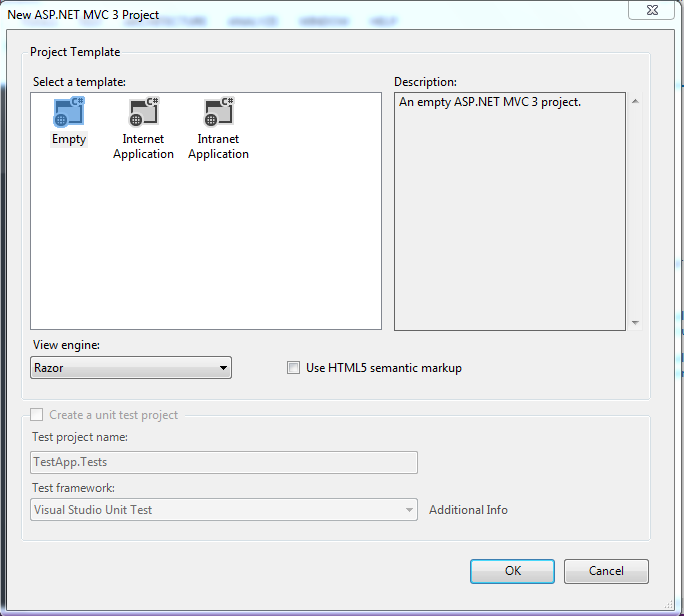Viewport: 684px width, 616px height.
Task: Click the 'Internet Application' label text
Action: [x=144, y=147]
